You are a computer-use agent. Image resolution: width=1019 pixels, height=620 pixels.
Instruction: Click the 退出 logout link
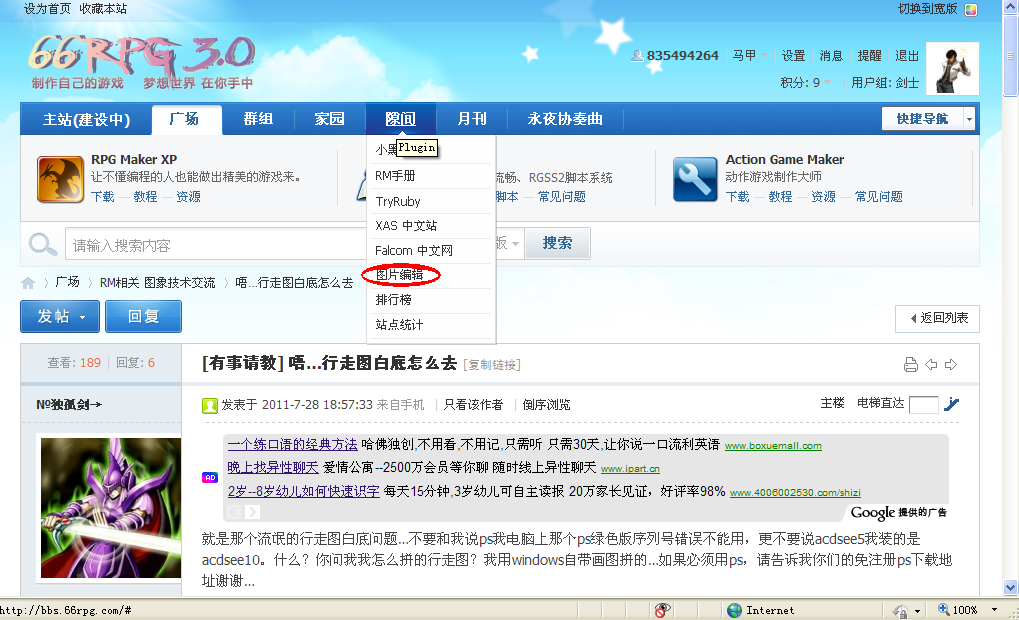click(907, 56)
